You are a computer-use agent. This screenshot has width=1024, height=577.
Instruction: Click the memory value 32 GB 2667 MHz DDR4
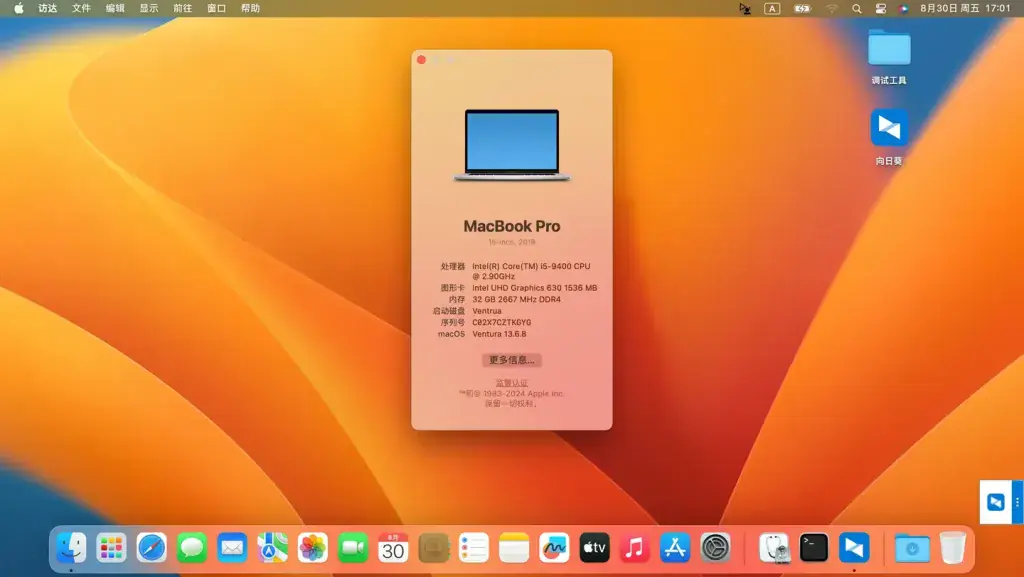tap(516, 300)
